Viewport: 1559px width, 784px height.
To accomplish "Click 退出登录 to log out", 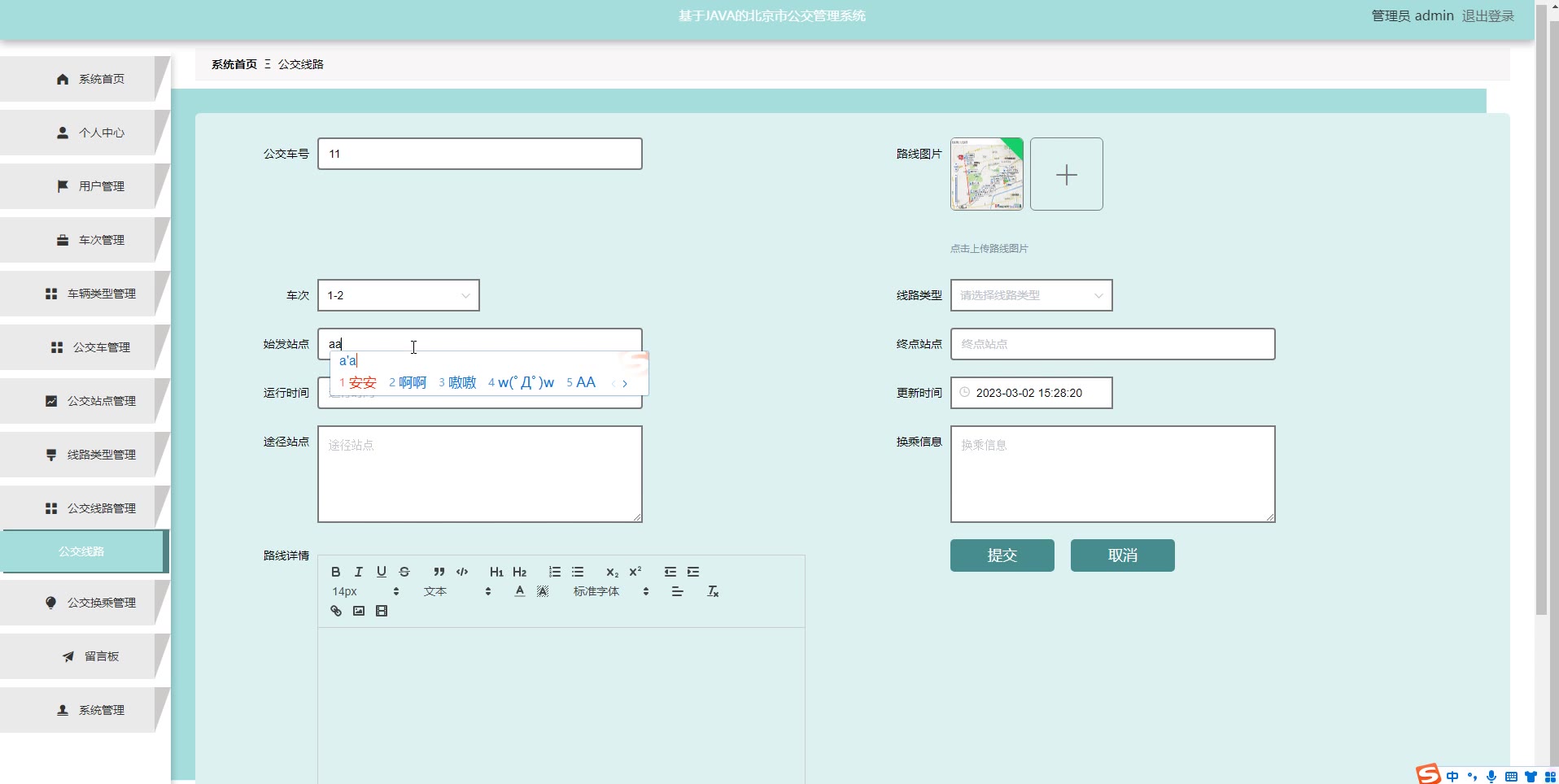I will point(1487,15).
